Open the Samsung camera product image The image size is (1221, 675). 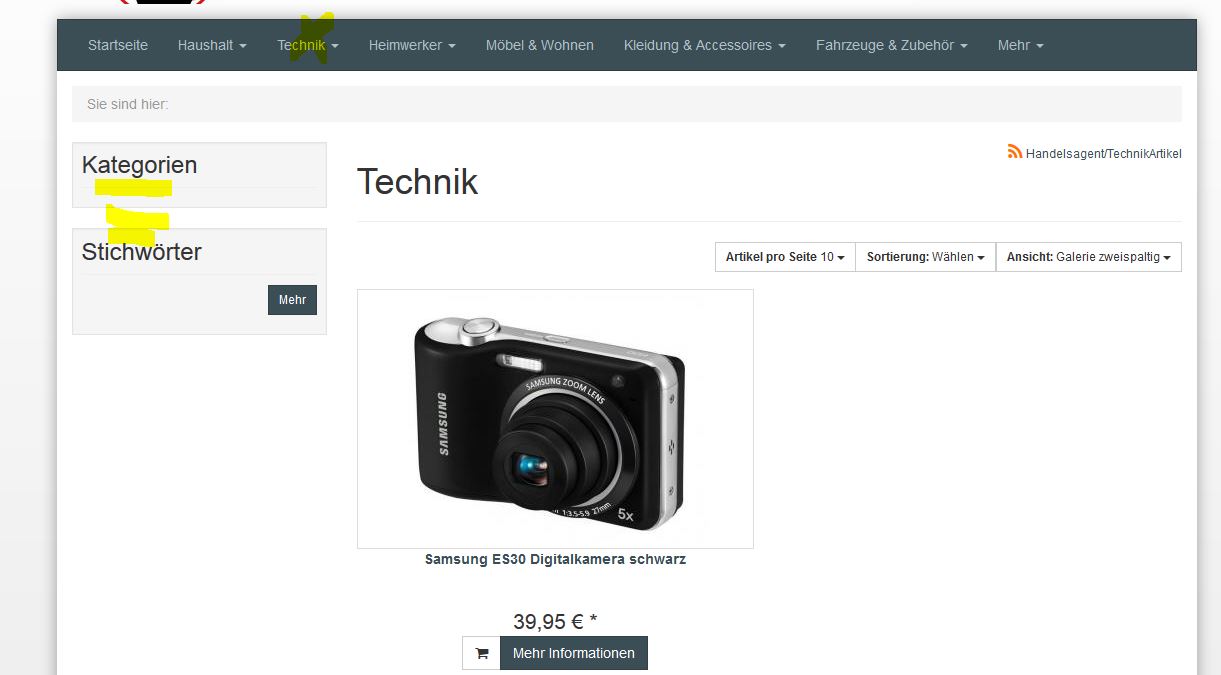(x=555, y=419)
